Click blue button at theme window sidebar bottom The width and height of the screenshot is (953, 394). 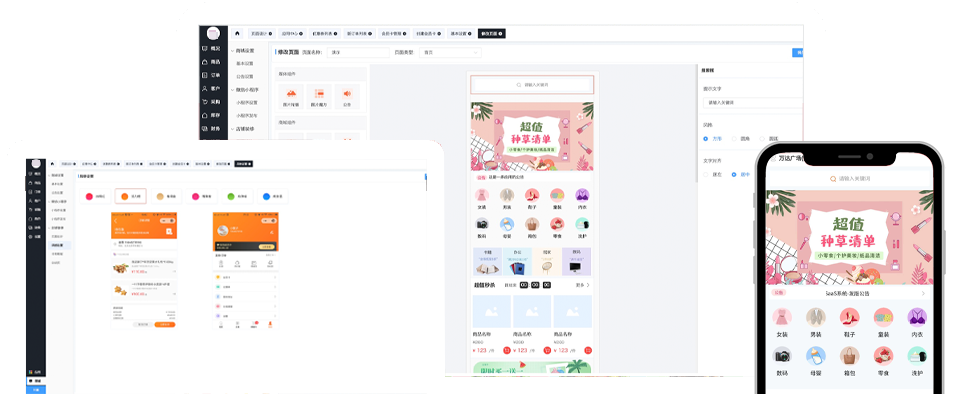point(36,390)
